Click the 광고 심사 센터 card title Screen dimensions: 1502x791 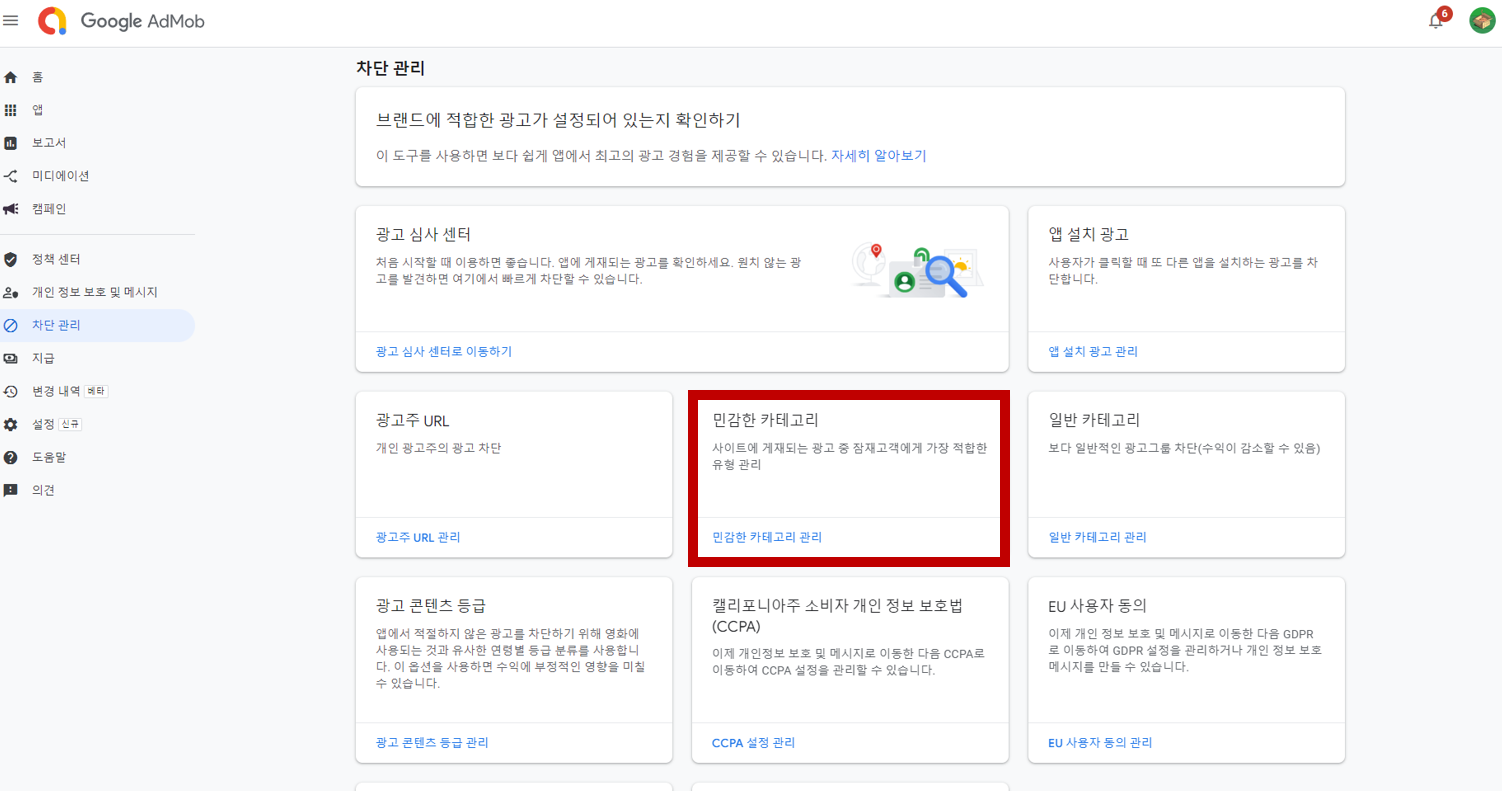(x=423, y=235)
